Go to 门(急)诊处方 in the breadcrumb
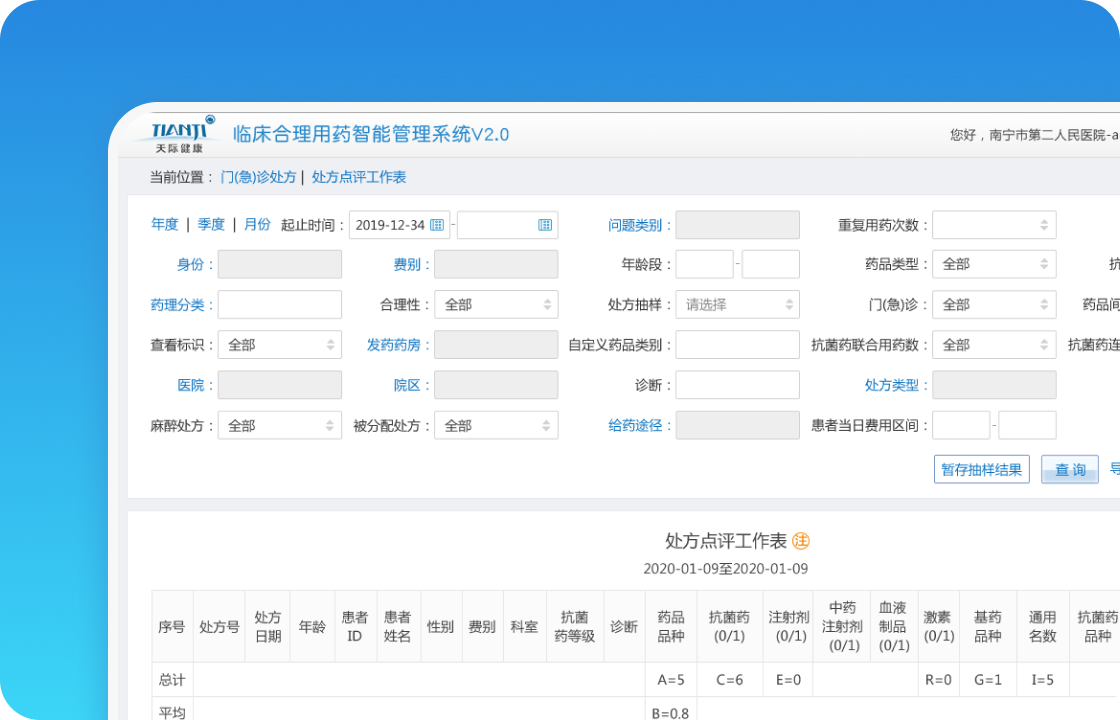This screenshot has width=1120, height=720. click(x=258, y=177)
